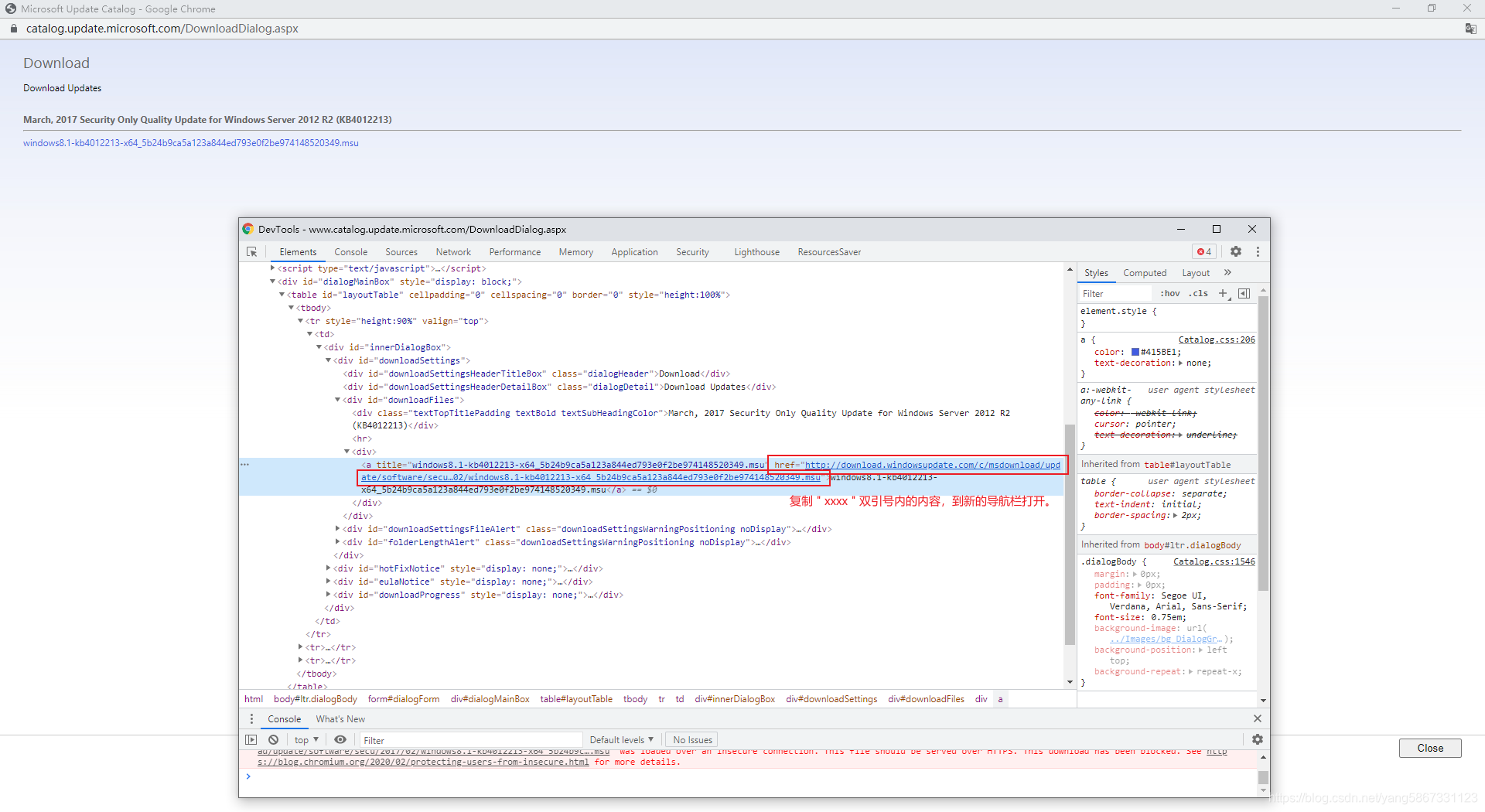Select div#innerDialogBox in breadcrumb
Screen dimensions: 1485x812
pos(735,699)
